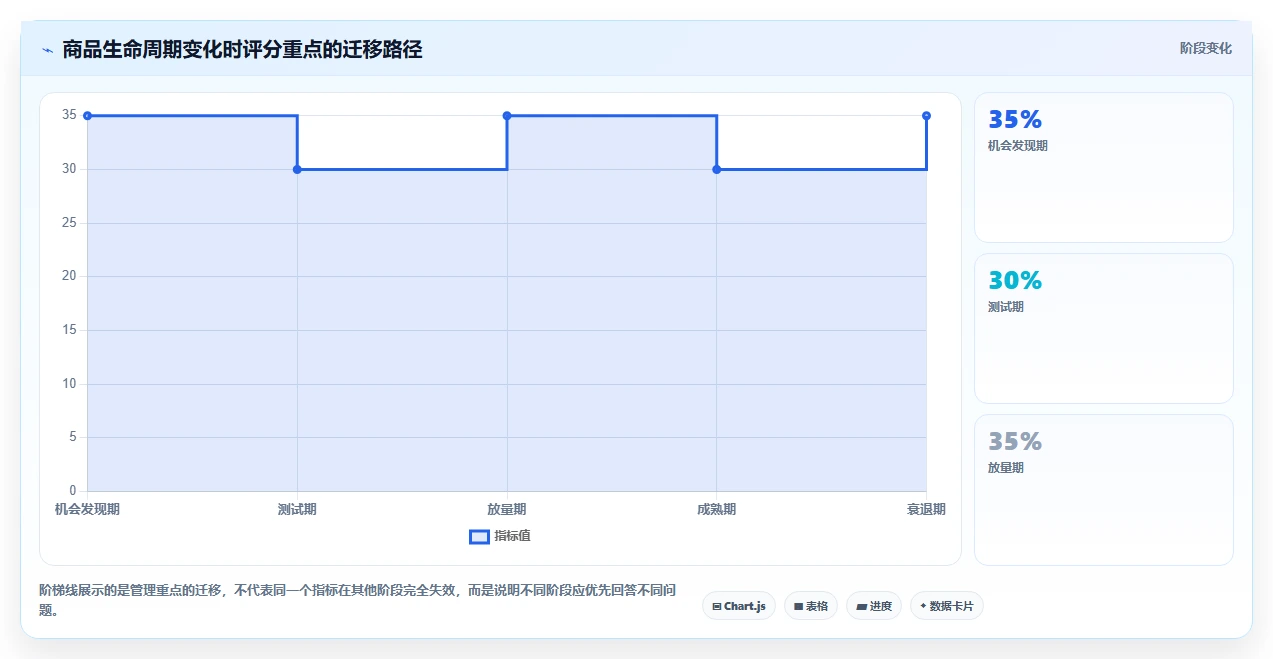Click the blue legend swatch for 指标值

(479, 537)
